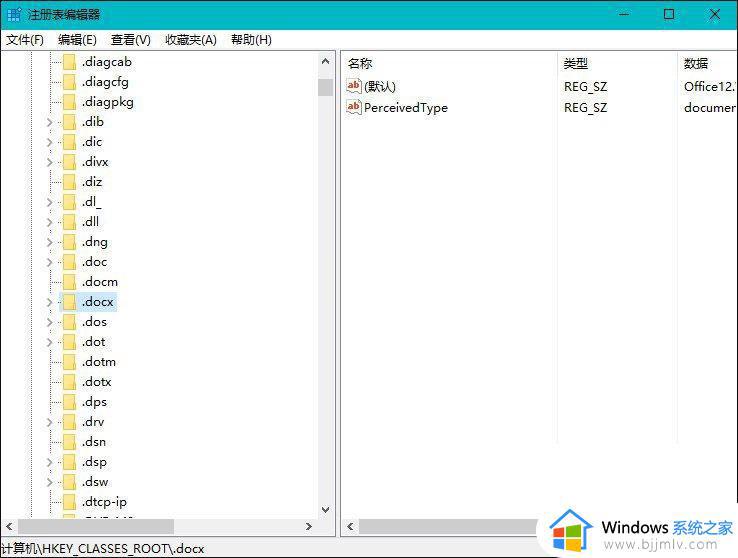The width and height of the screenshot is (738, 558).
Task: Select the .dib folder icon
Action: [70, 122]
